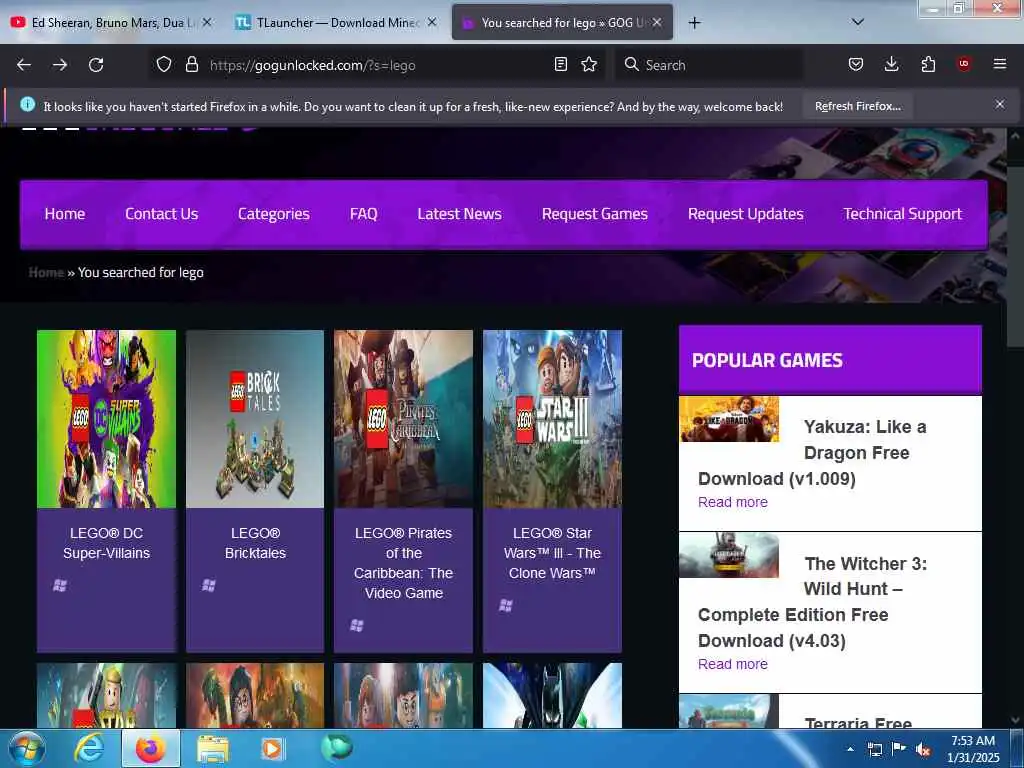The height and width of the screenshot is (768, 1024).
Task: Open the Windows Start button
Action: (26, 748)
